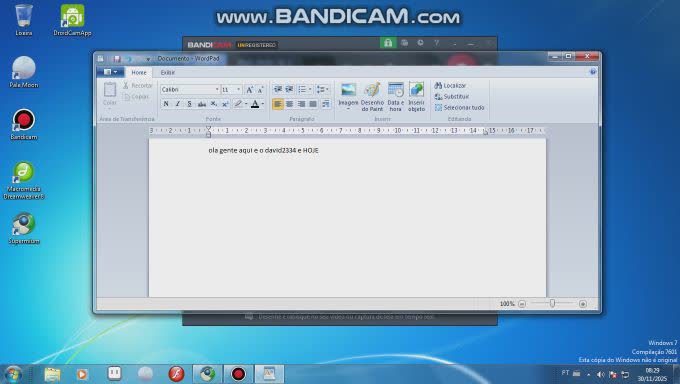The width and height of the screenshot is (680, 384).
Task: Open file explorer from taskbar
Action: 52,374
